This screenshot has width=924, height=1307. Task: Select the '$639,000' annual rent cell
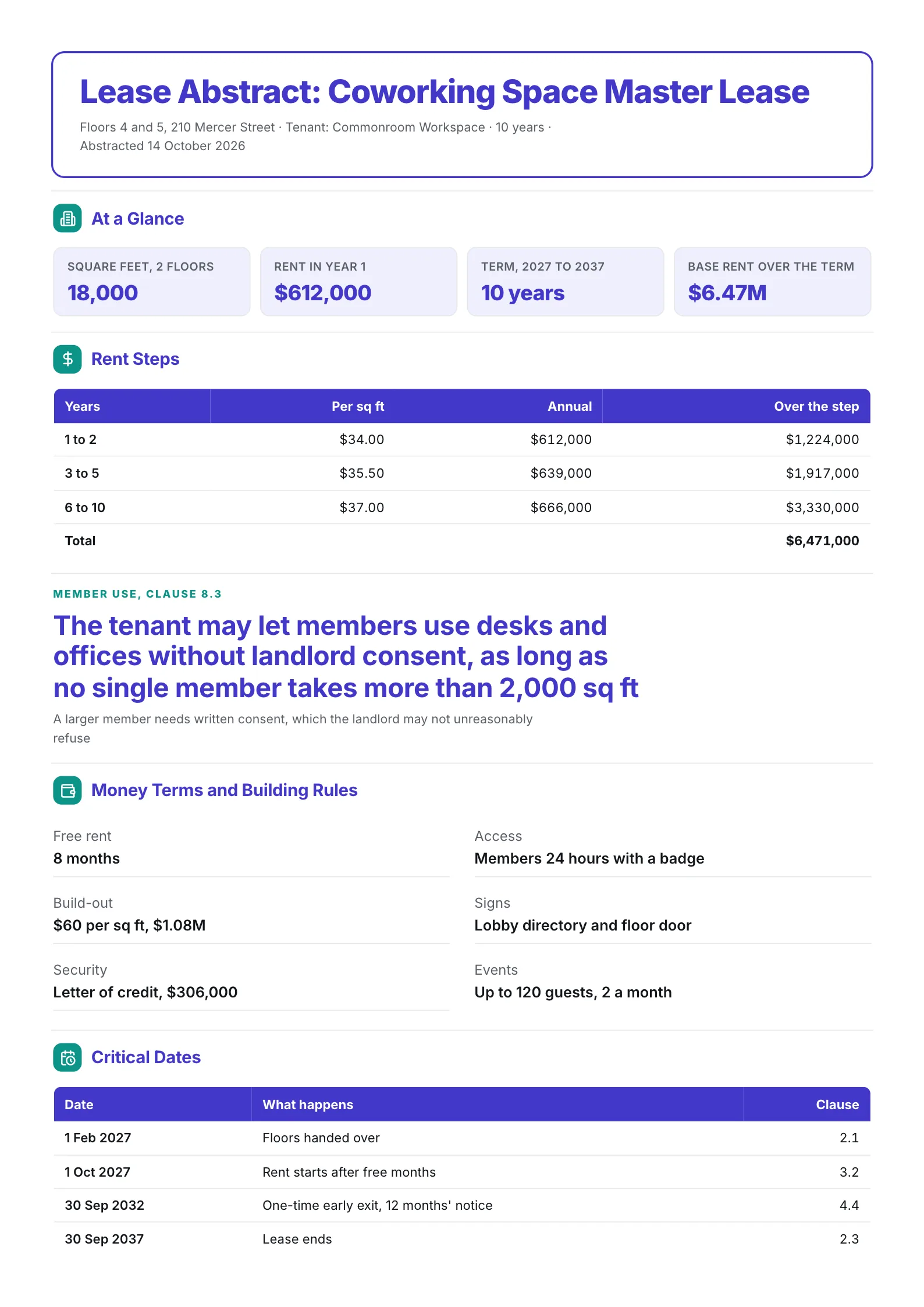coord(561,473)
